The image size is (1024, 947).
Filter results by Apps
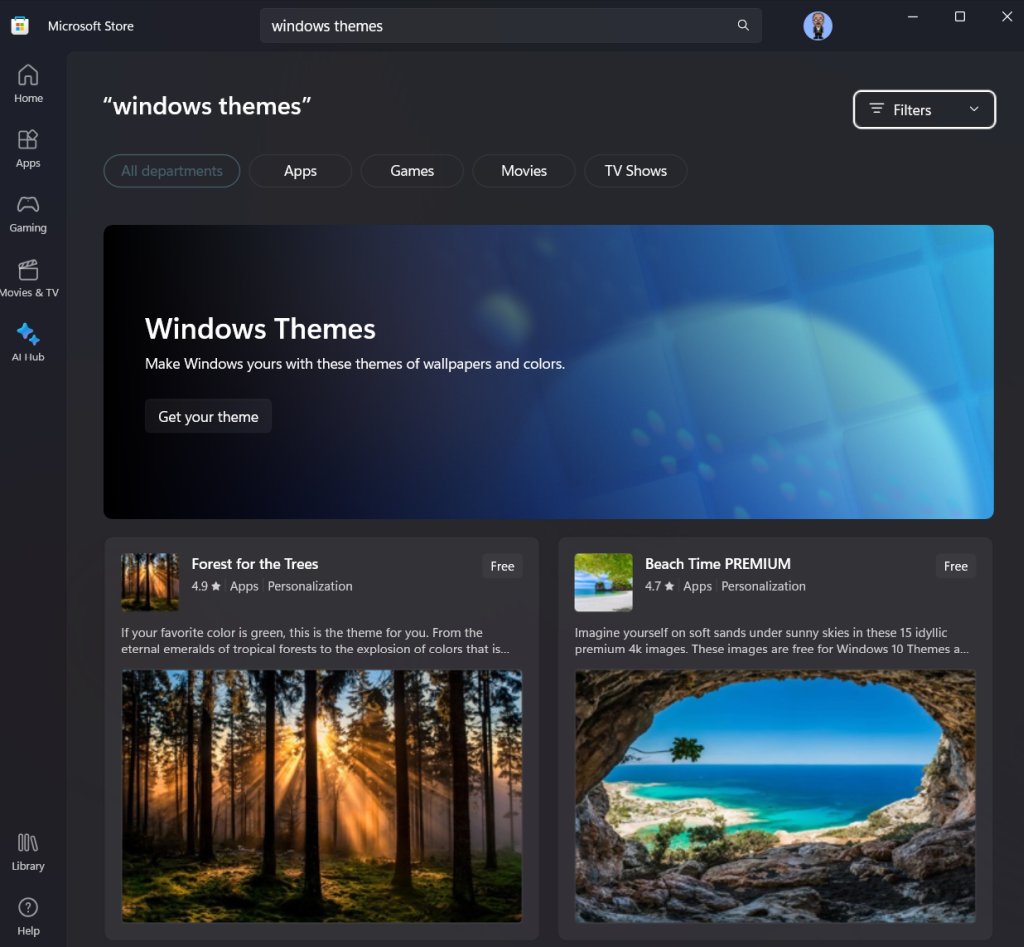[300, 171]
